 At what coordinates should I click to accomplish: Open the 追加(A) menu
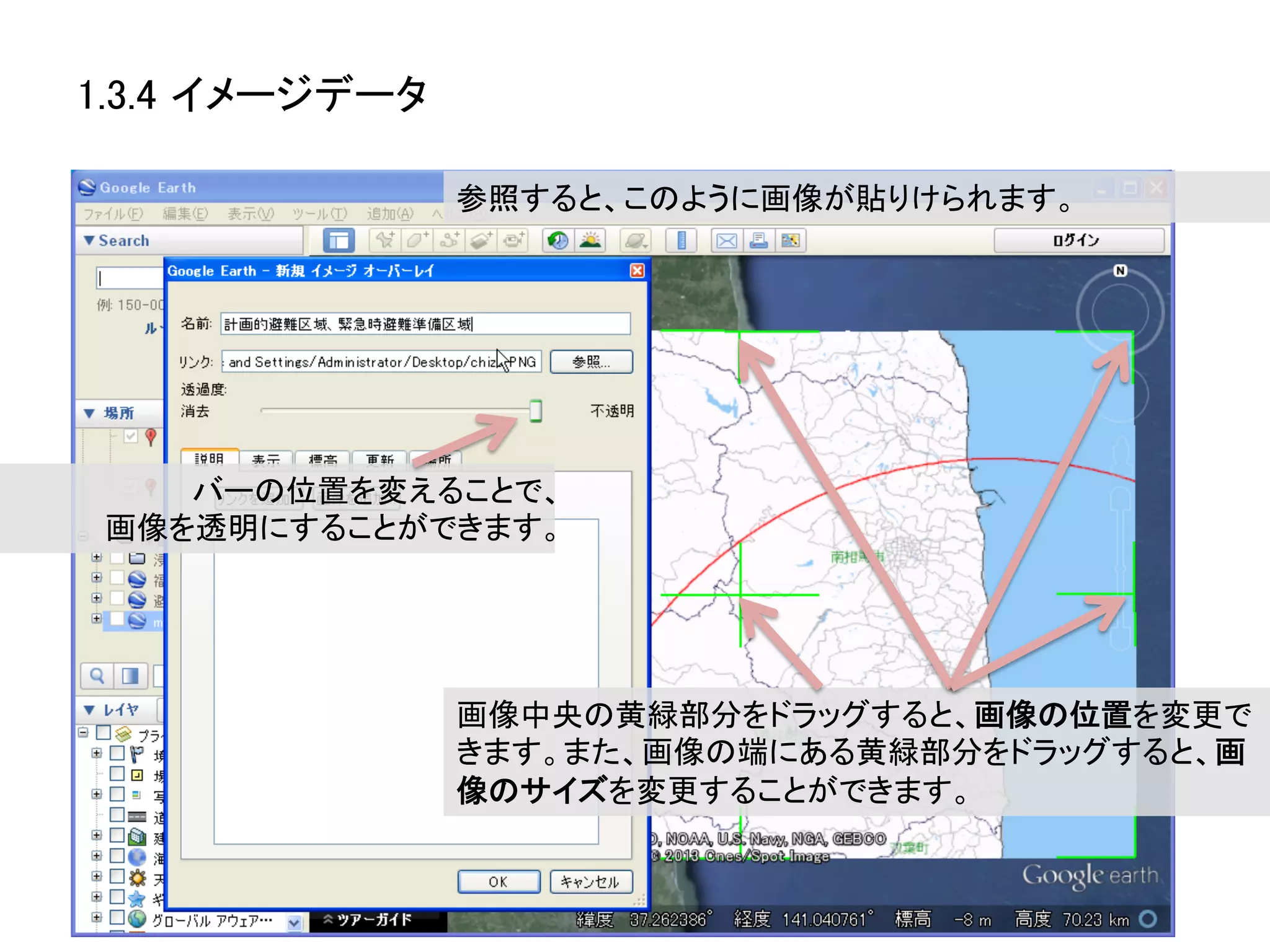[390, 214]
